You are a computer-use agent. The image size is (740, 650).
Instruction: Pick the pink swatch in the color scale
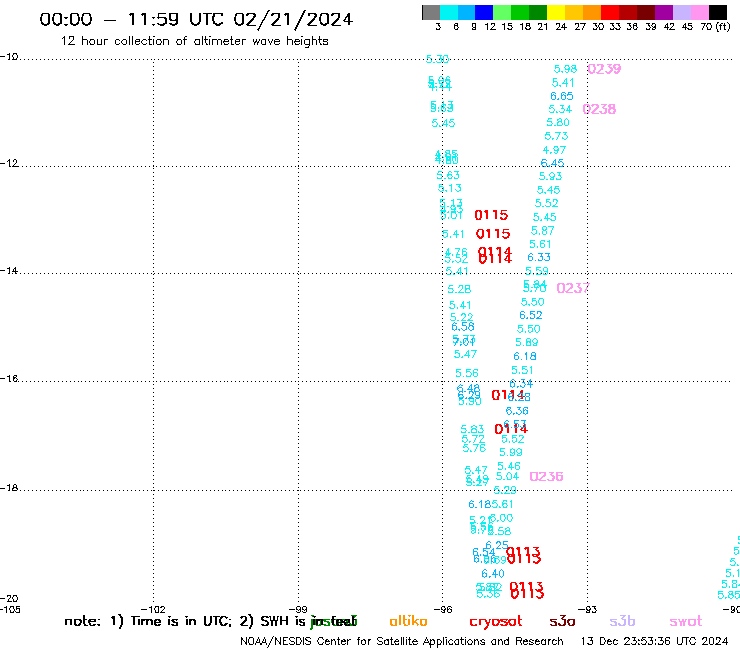point(699,12)
